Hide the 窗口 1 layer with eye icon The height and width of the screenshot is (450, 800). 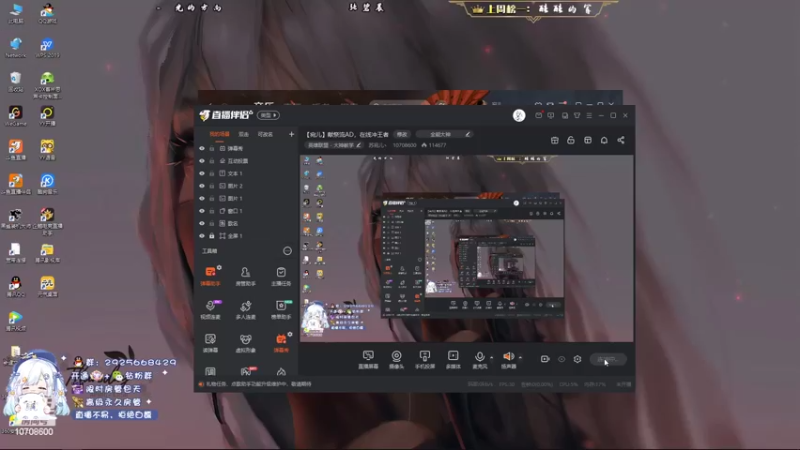click(202, 211)
